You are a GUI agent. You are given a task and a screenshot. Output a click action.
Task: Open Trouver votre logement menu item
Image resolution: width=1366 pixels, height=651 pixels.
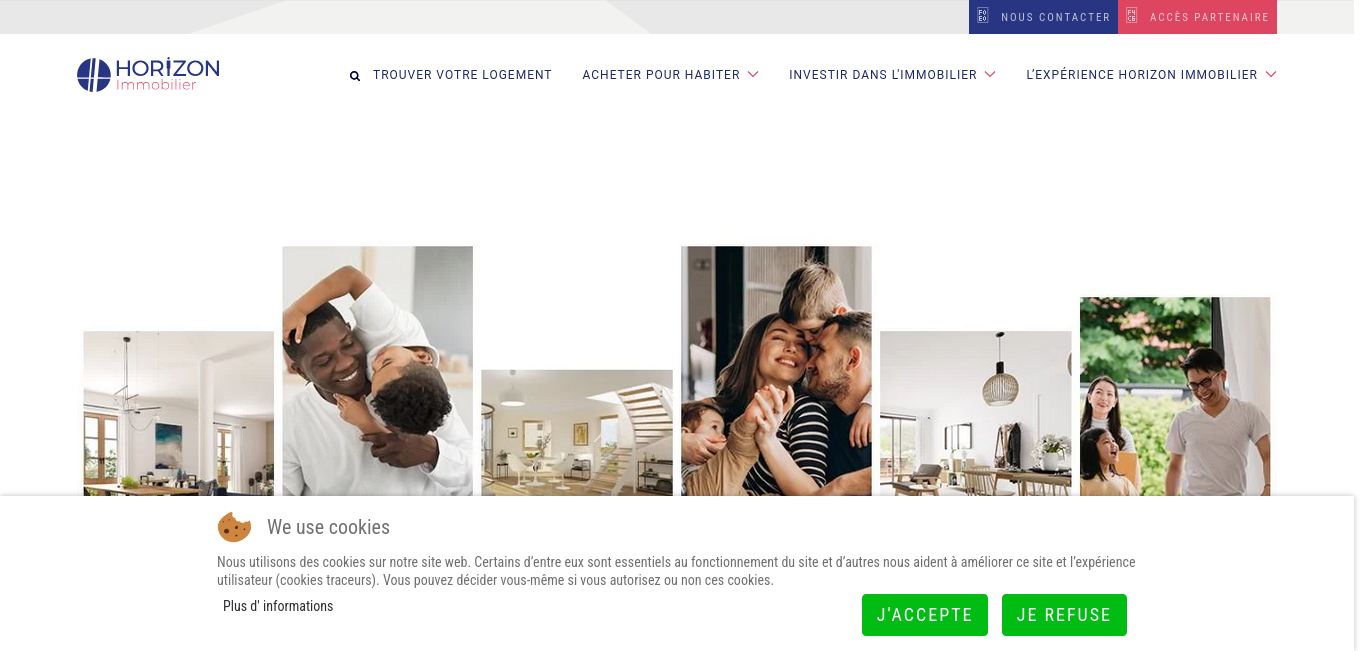(x=462, y=75)
